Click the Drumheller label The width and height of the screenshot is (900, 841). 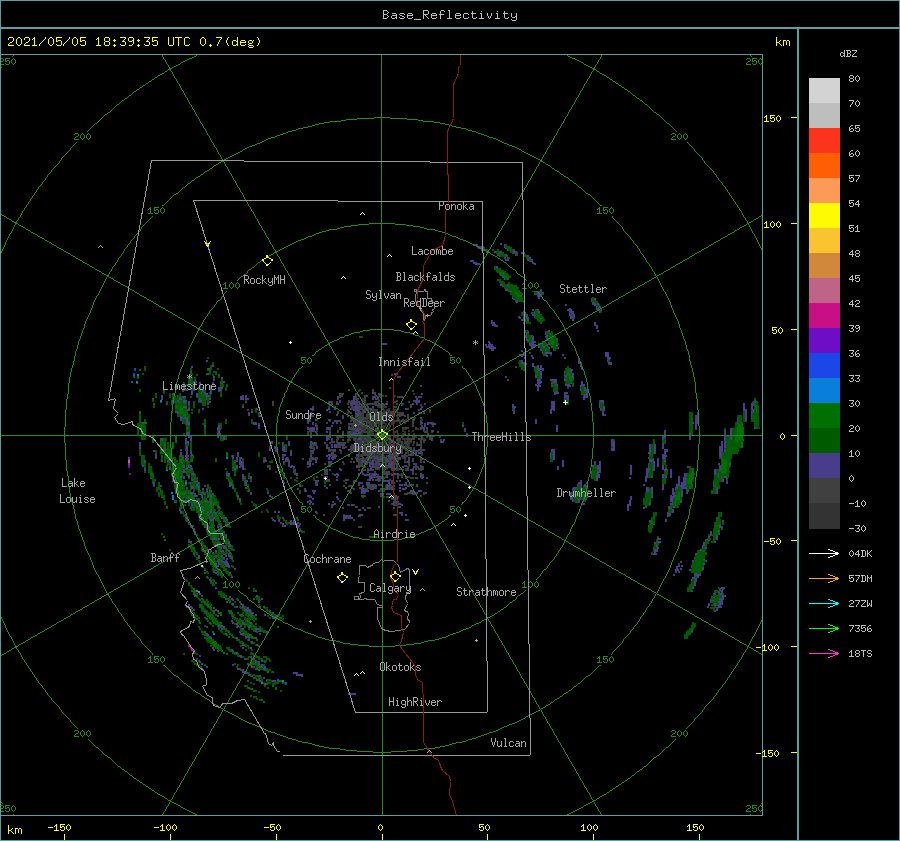click(x=586, y=493)
